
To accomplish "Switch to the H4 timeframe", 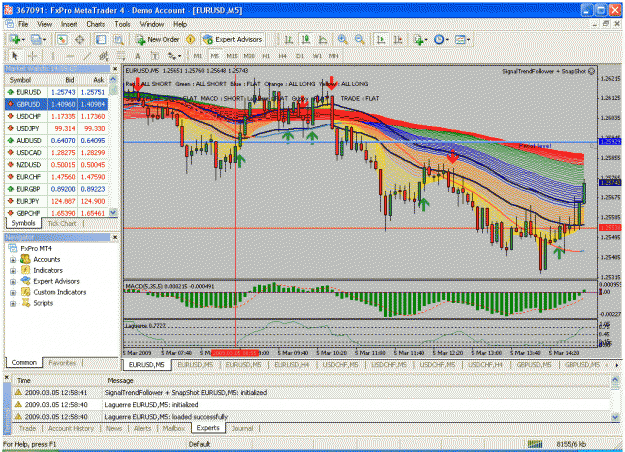I will coord(283,56).
